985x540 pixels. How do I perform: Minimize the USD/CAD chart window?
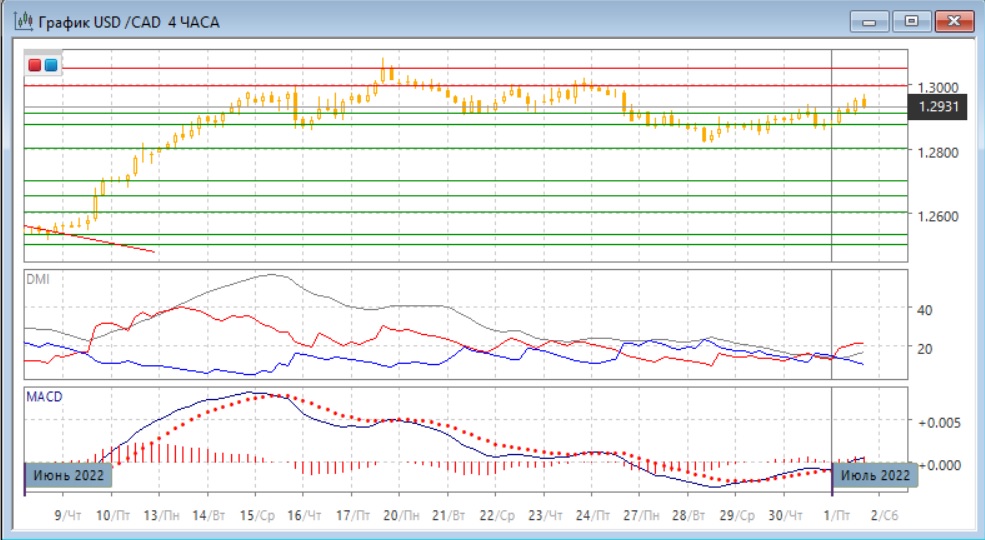tap(871, 21)
